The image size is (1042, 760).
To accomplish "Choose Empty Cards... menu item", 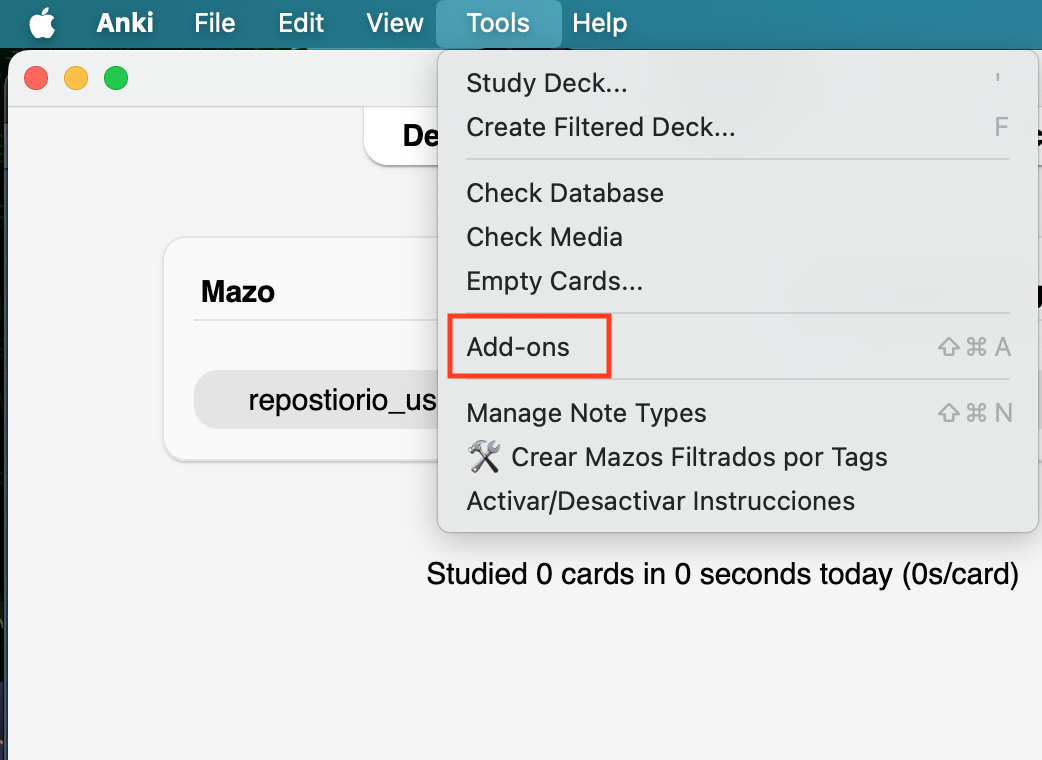I will tap(555, 281).
